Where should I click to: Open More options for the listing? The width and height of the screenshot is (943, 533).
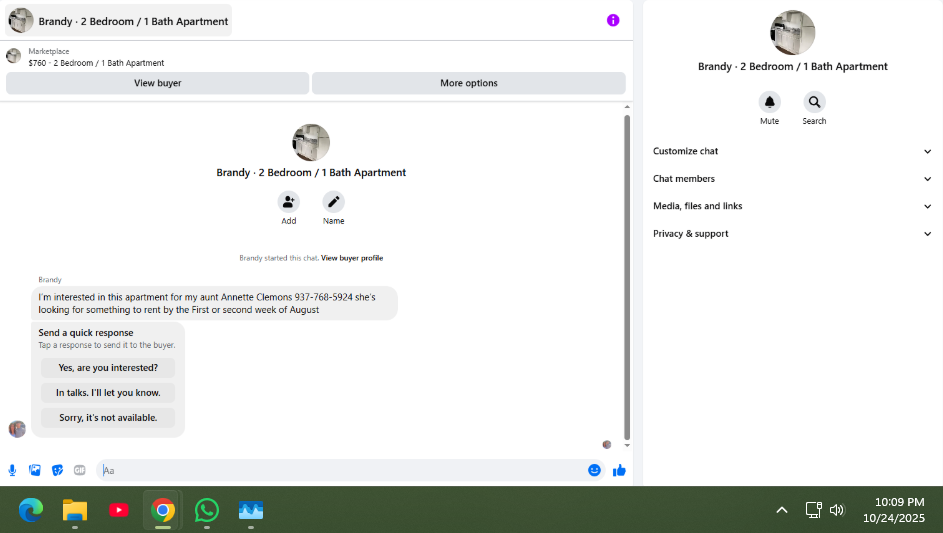point(468,83)
